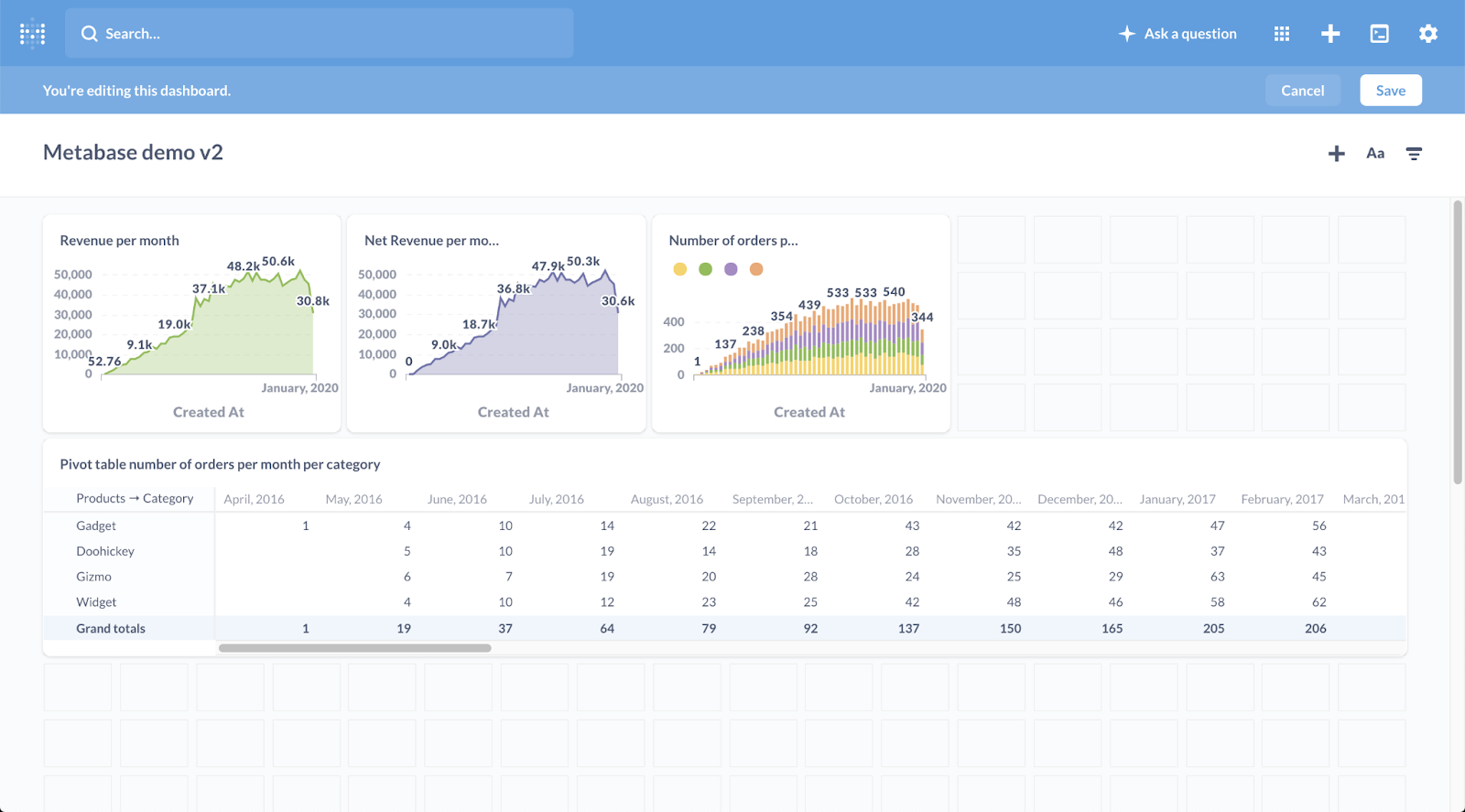Add a question with dashboard plus icon
The width and height of the screenshot is (1465, 812).
coord(1336,154)
